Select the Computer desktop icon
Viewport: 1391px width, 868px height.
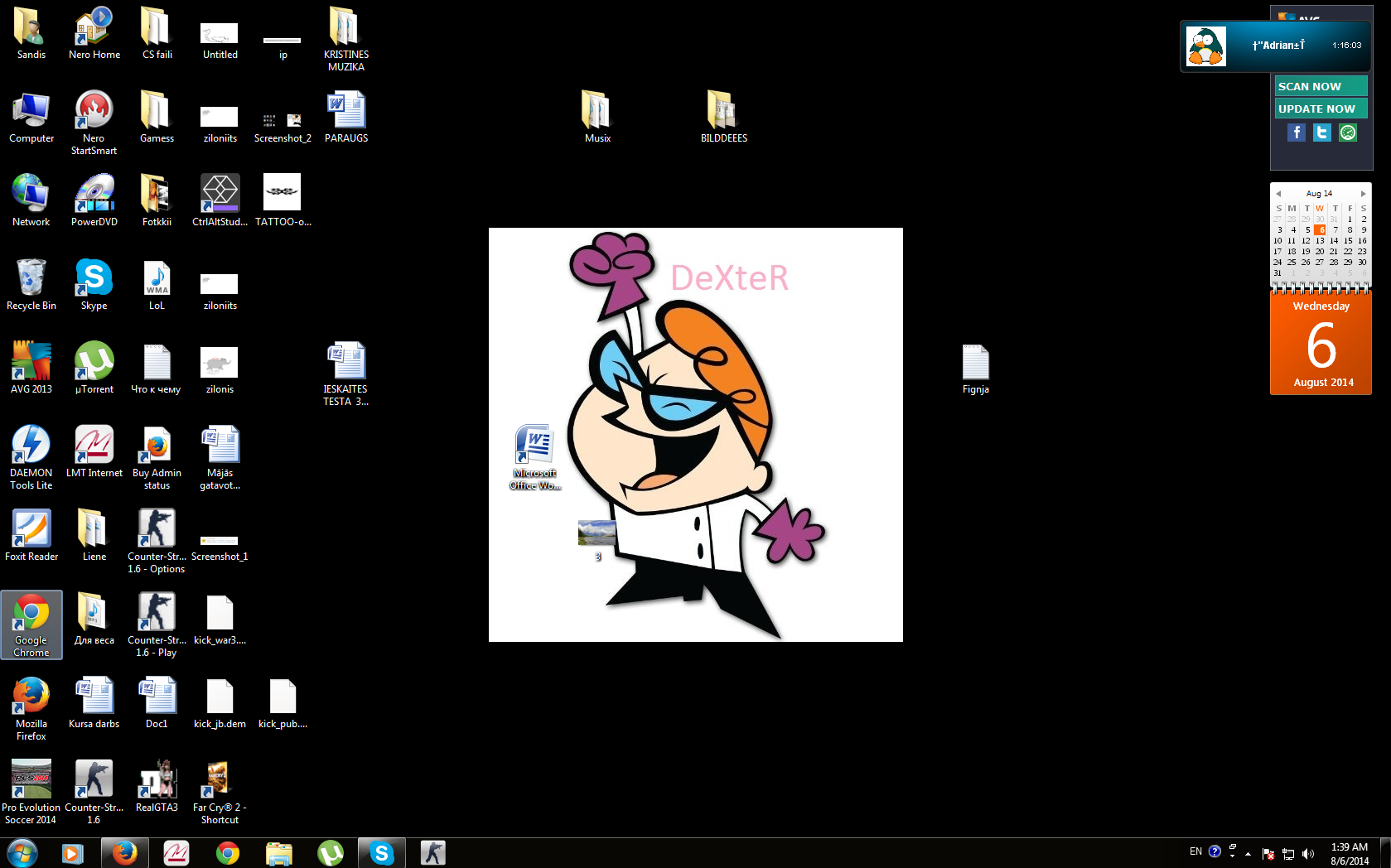(31, 118)
